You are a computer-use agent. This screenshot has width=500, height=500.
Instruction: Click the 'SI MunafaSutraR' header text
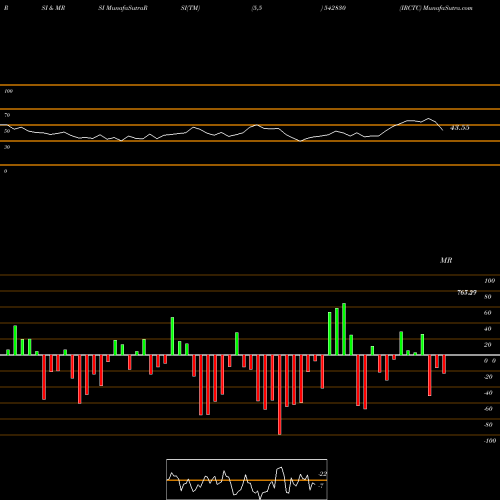click(123, 8)
